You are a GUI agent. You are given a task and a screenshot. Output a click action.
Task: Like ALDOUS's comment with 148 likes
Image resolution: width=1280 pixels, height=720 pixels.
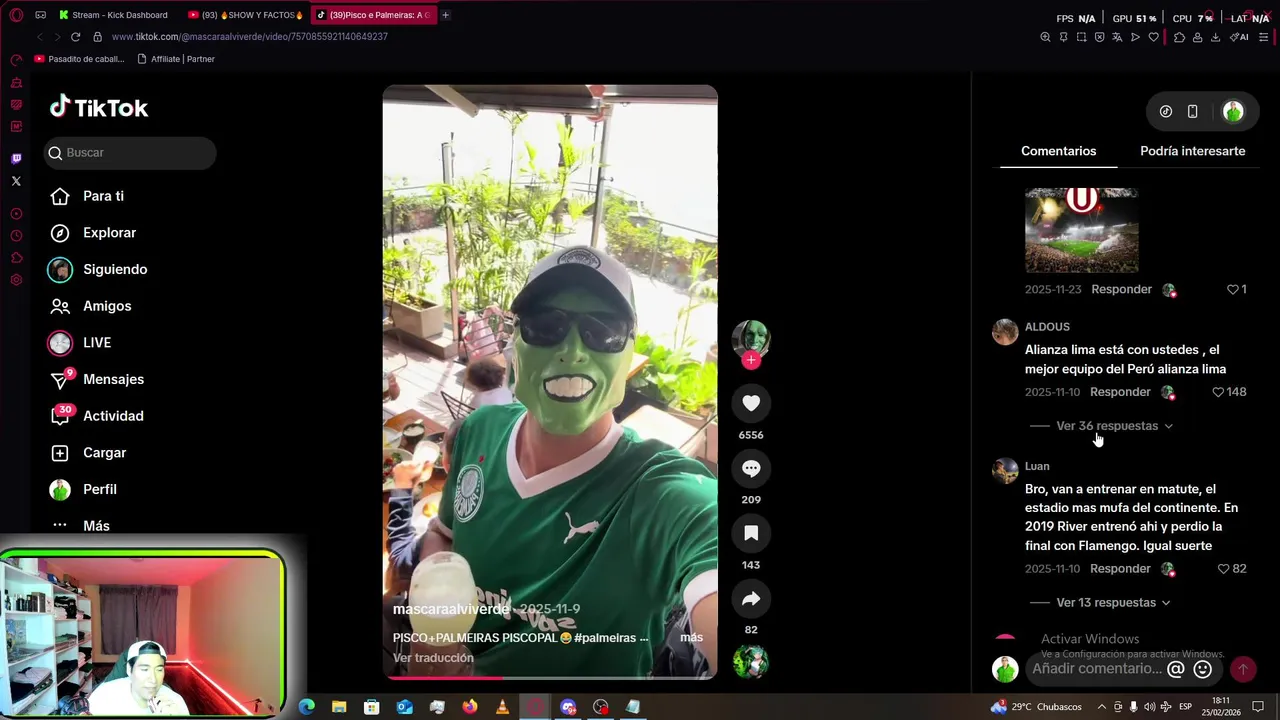click(x=1218, y=392)
